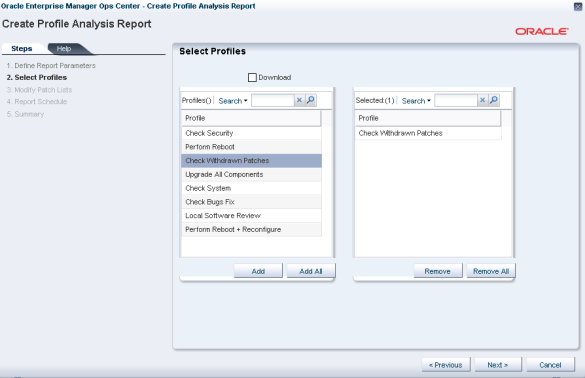
Task: Go back with the Previous button
Action: point(446,365)
